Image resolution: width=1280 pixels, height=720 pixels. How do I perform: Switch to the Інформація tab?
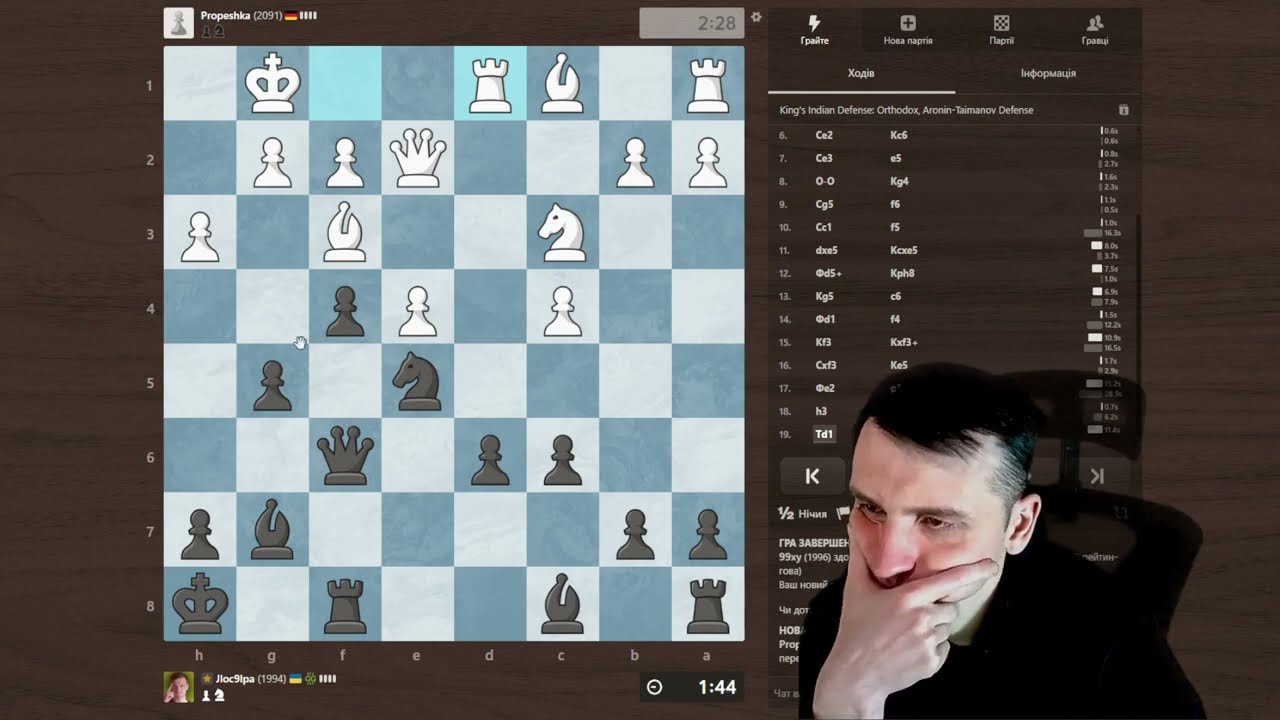coord(1048,74)
